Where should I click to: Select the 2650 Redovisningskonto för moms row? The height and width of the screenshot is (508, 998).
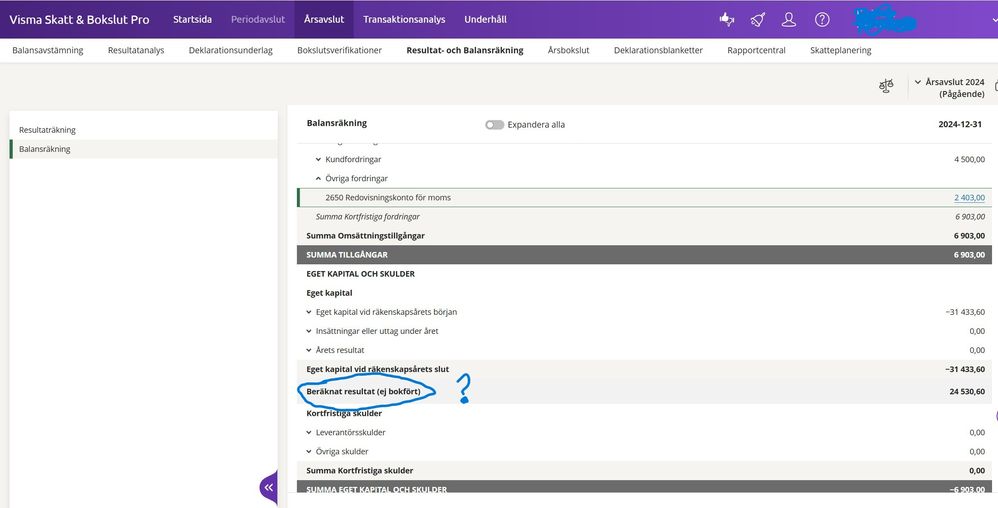click(x=388, y=198)
